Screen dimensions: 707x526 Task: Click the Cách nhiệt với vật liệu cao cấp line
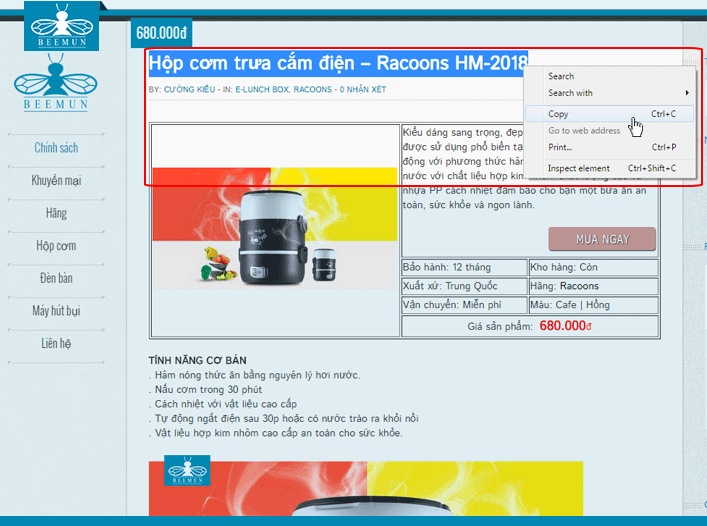pos(225,404)
